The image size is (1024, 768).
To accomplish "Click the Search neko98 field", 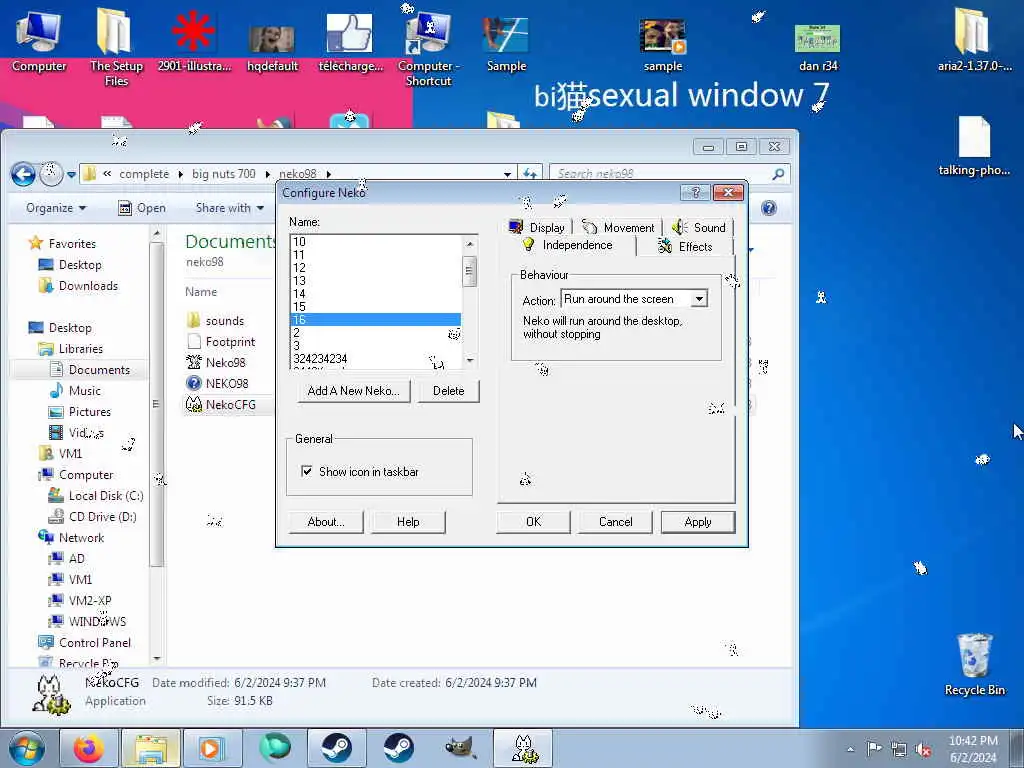I will click(x=661, y=174).
